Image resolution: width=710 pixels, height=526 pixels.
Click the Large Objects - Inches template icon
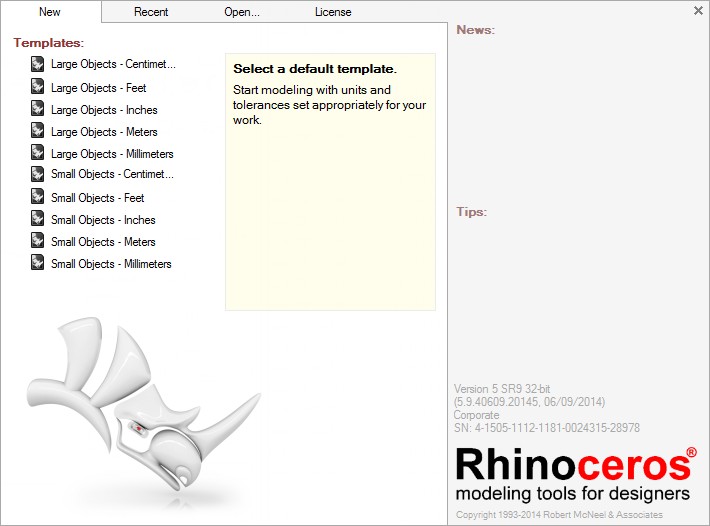coord(38,108)
